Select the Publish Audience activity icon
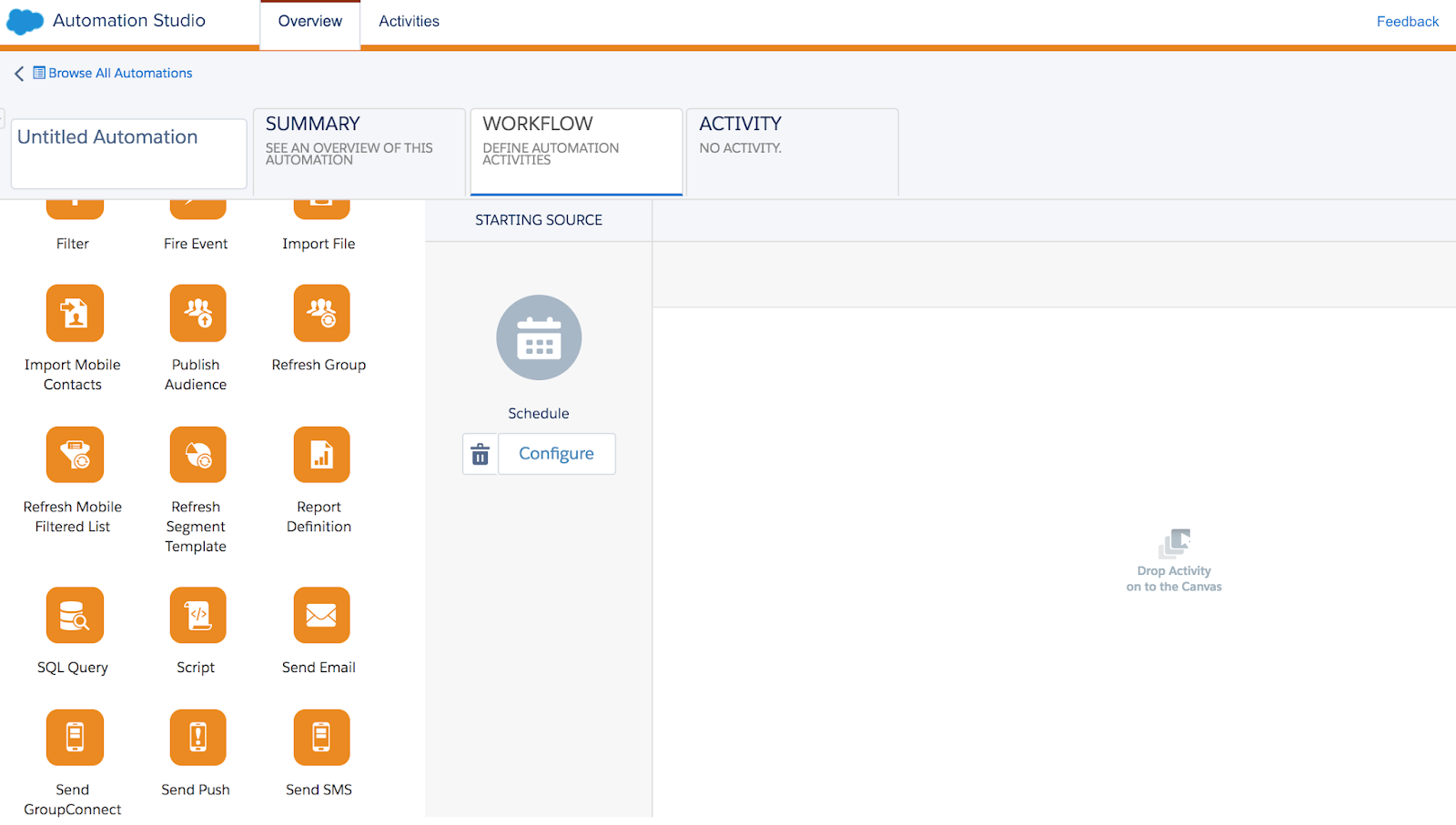1456x825 pixels. tap(197, 313)
